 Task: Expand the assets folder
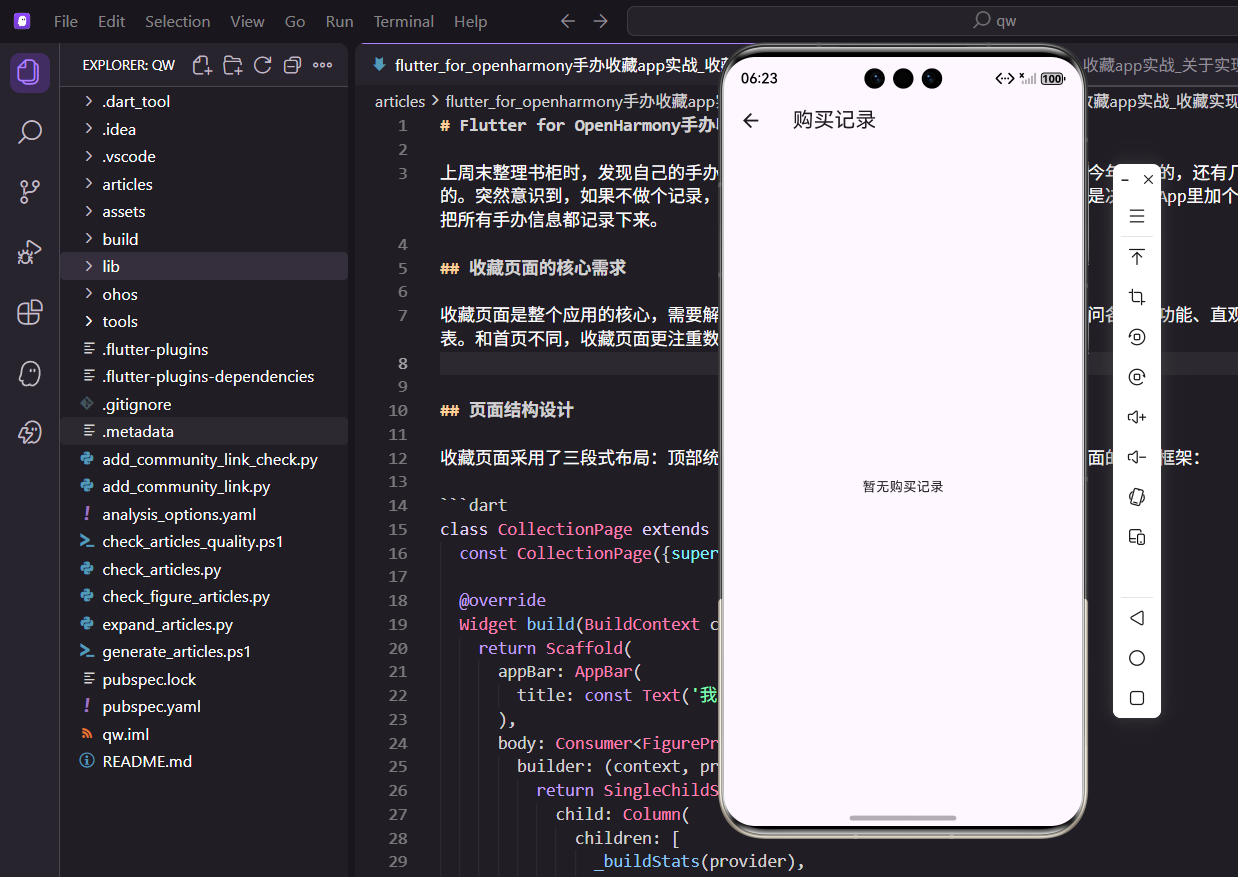pos(204,212)
